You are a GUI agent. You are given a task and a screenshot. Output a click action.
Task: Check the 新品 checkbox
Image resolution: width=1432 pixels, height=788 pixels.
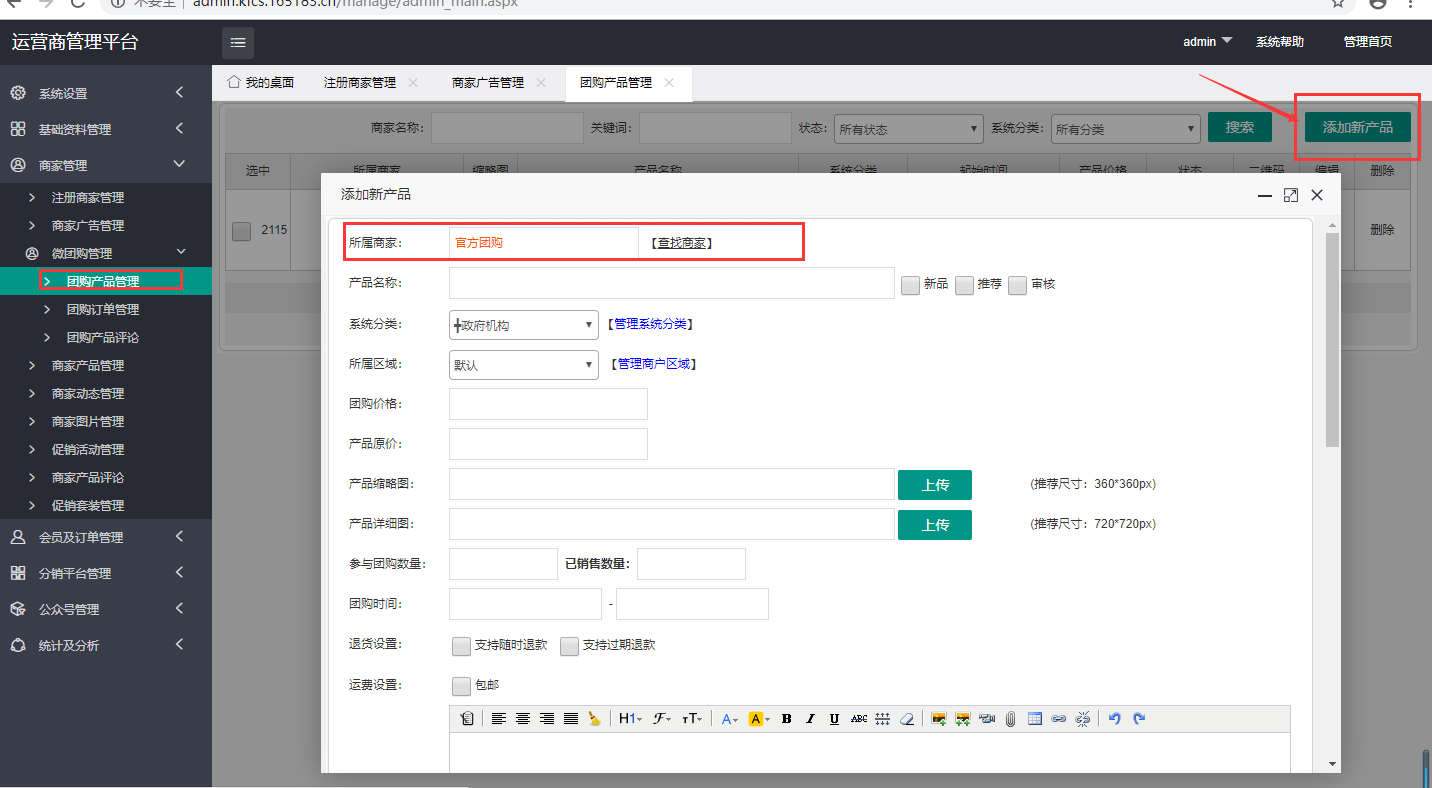pos(911,285)
